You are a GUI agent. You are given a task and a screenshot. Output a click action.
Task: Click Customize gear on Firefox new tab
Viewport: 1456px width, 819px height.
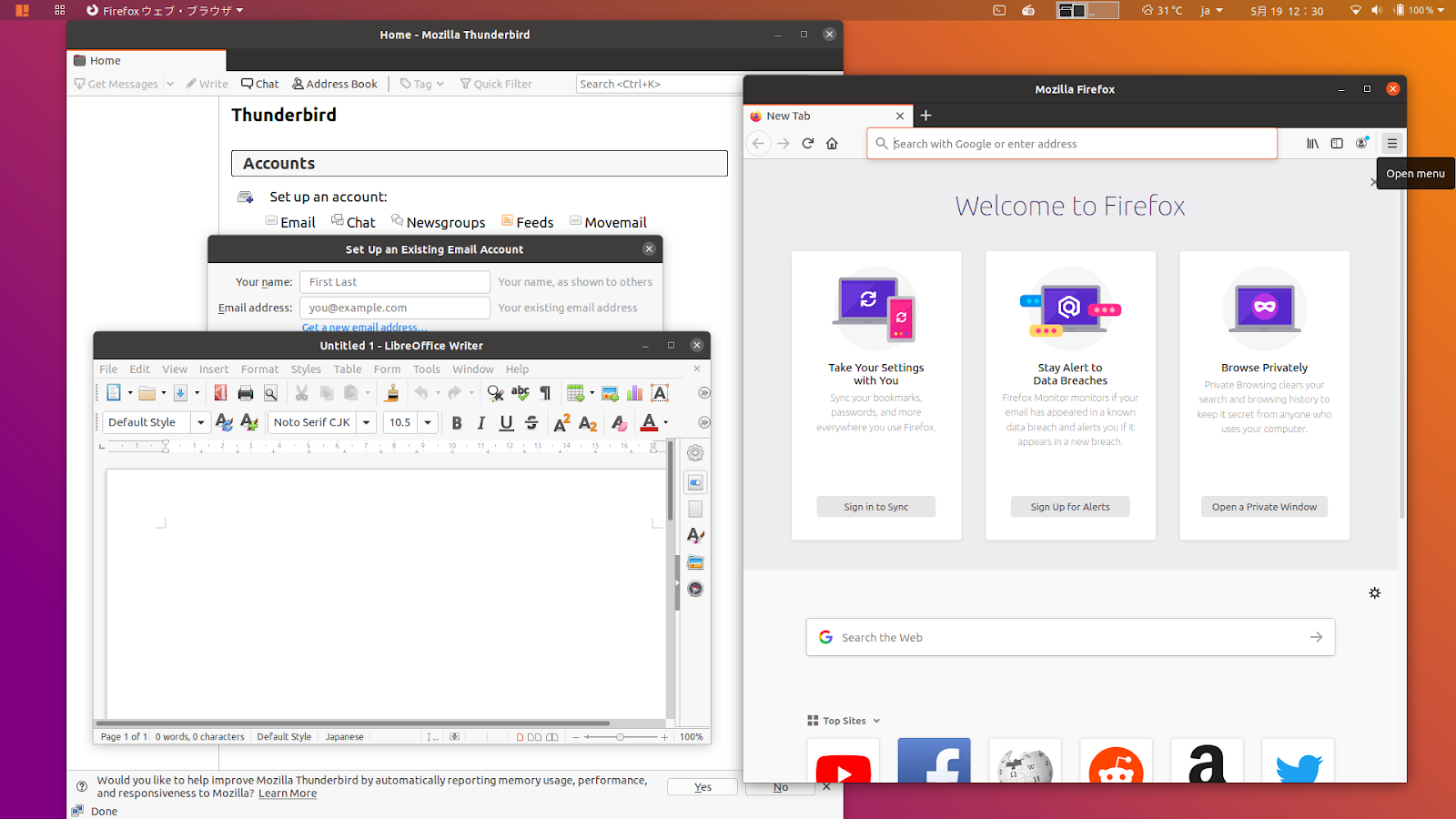tap(1375, 593)
